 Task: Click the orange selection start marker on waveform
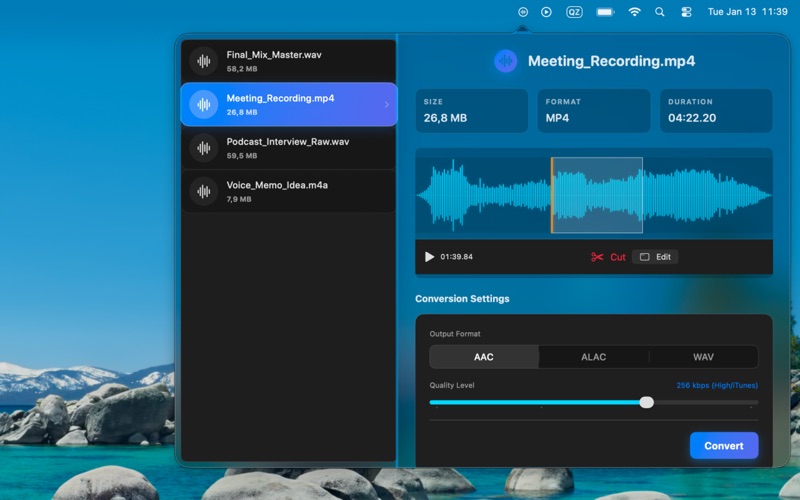(552, 195)
